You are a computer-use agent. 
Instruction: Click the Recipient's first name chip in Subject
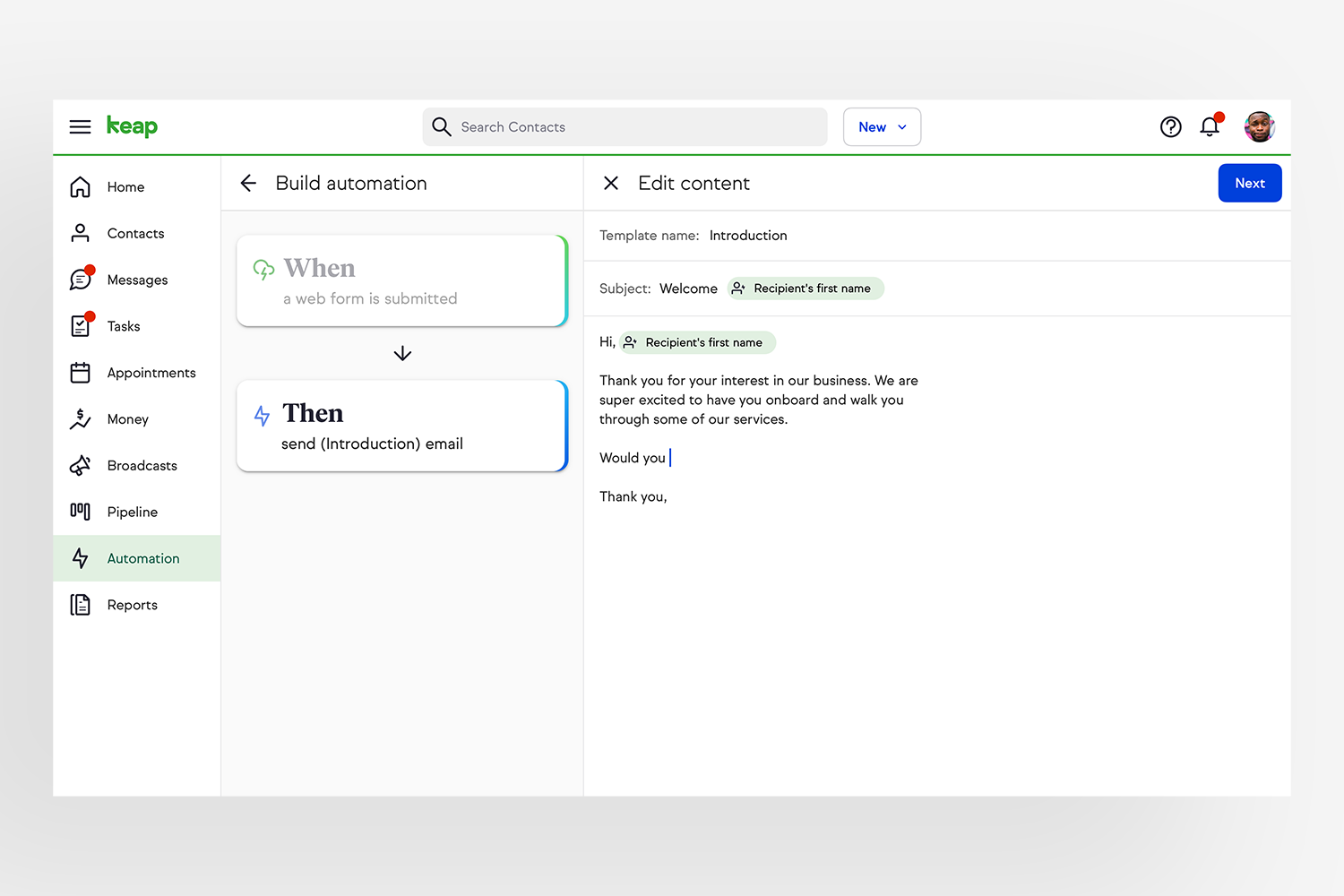pyautogui.click(x=804, y=288)
